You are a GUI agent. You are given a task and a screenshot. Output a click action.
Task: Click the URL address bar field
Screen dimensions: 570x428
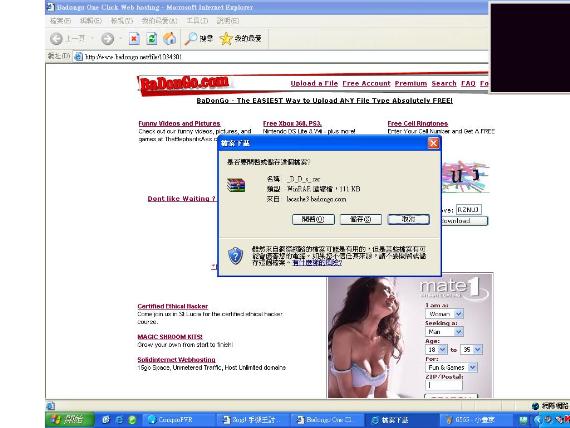pos(280,57)
